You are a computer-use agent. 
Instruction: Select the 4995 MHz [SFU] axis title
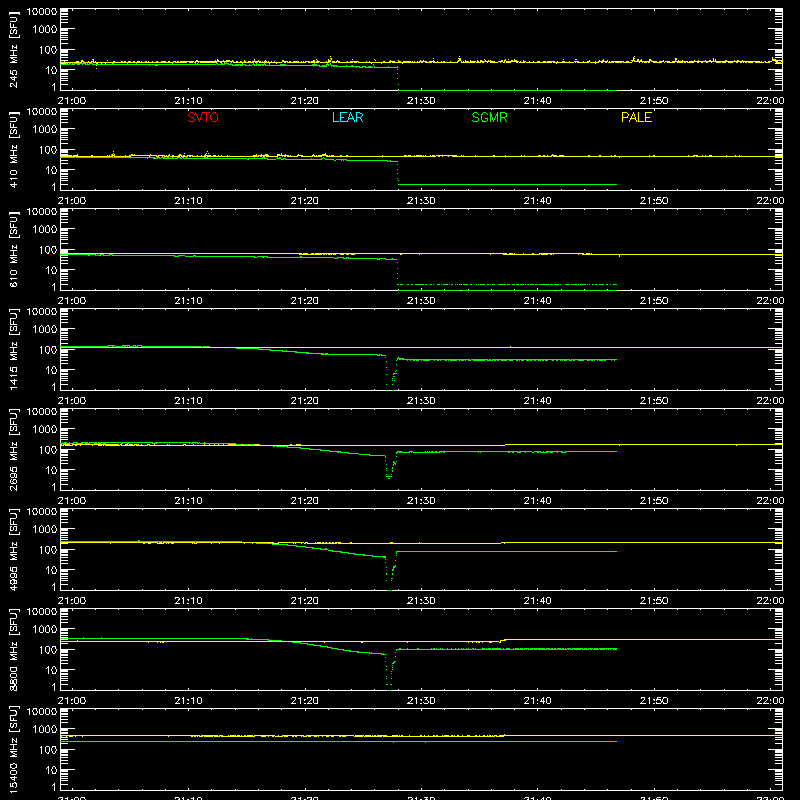[14, 549]
